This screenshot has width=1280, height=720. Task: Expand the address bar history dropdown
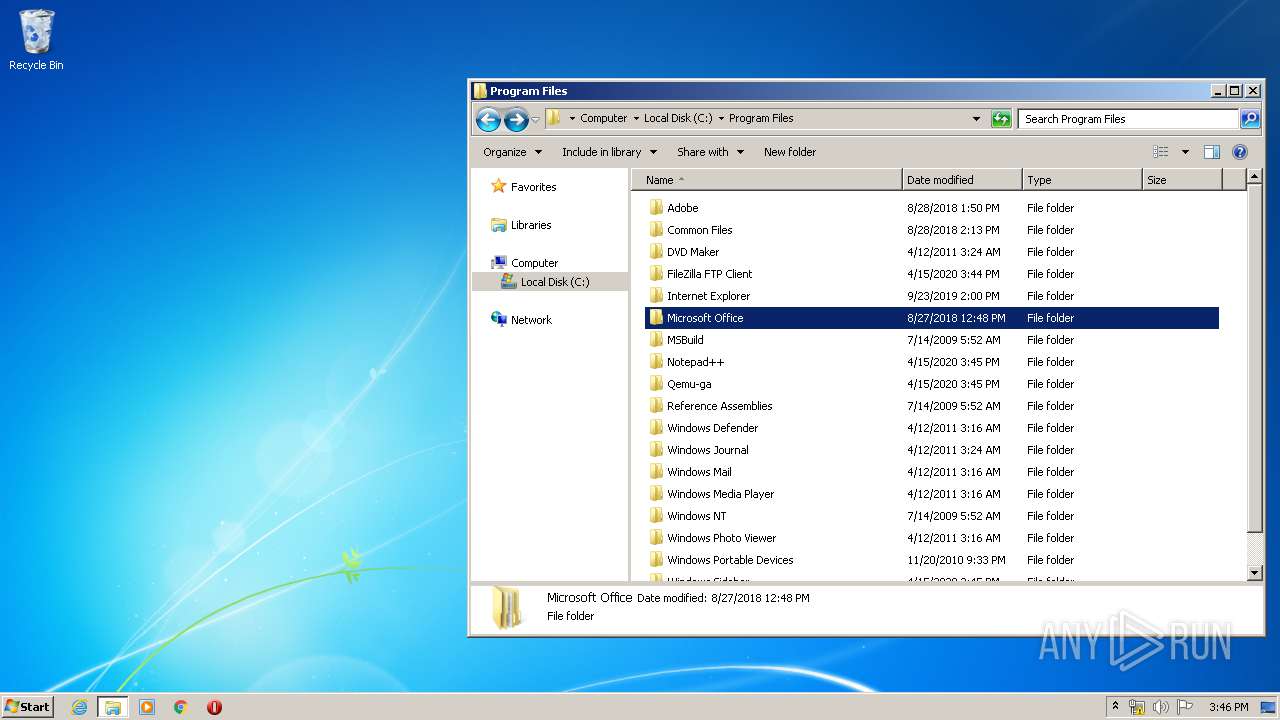pyautogui.click(x=976, y=119)
